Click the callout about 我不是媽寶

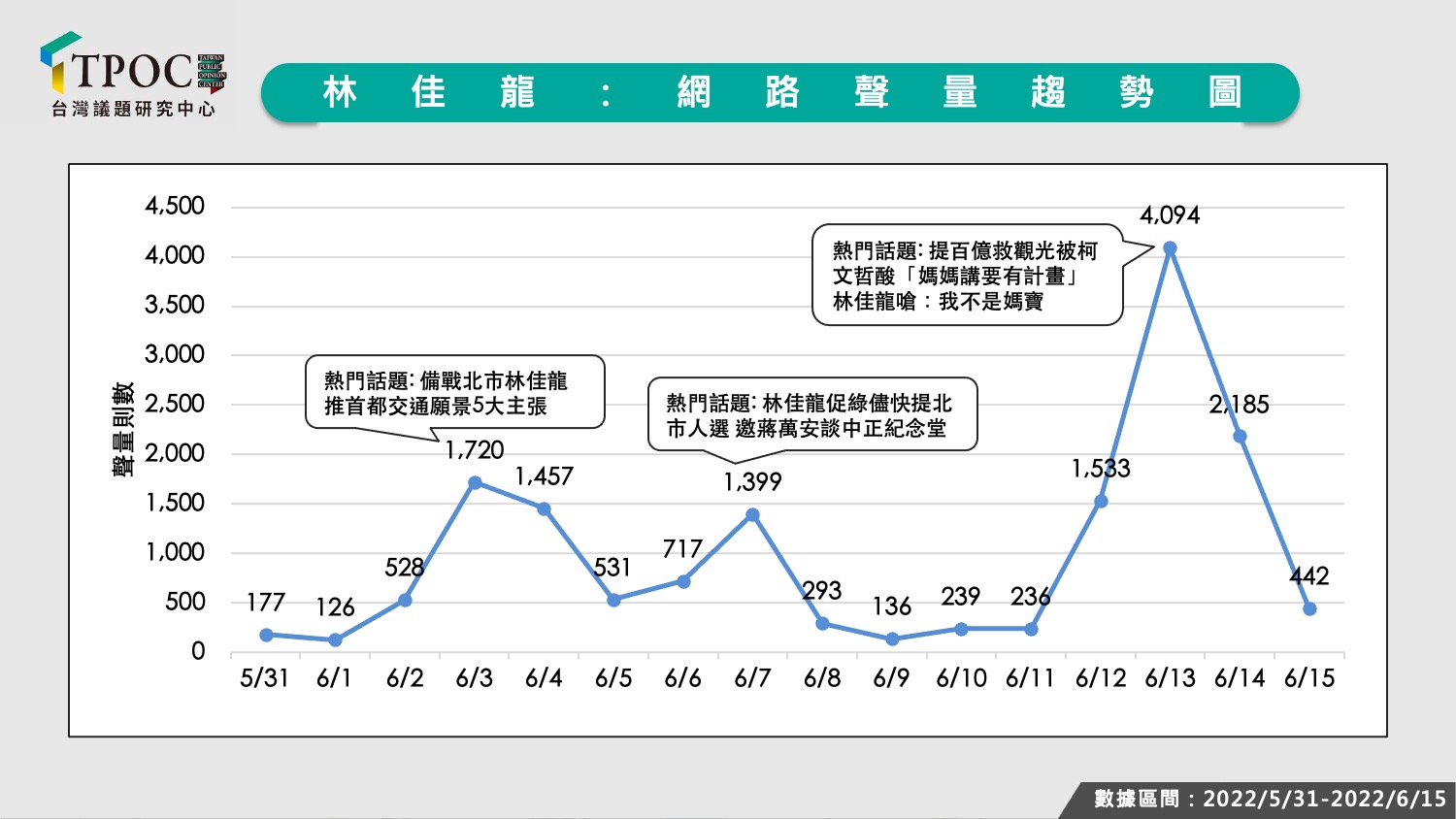[968, 276]
